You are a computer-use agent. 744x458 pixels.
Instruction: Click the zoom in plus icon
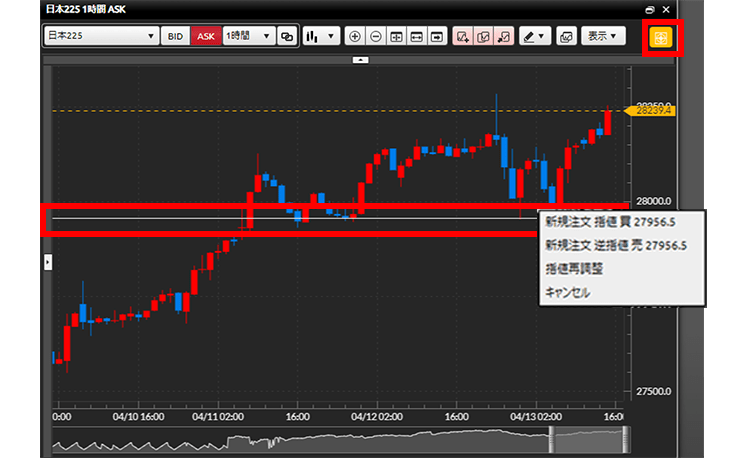point(355,36)
